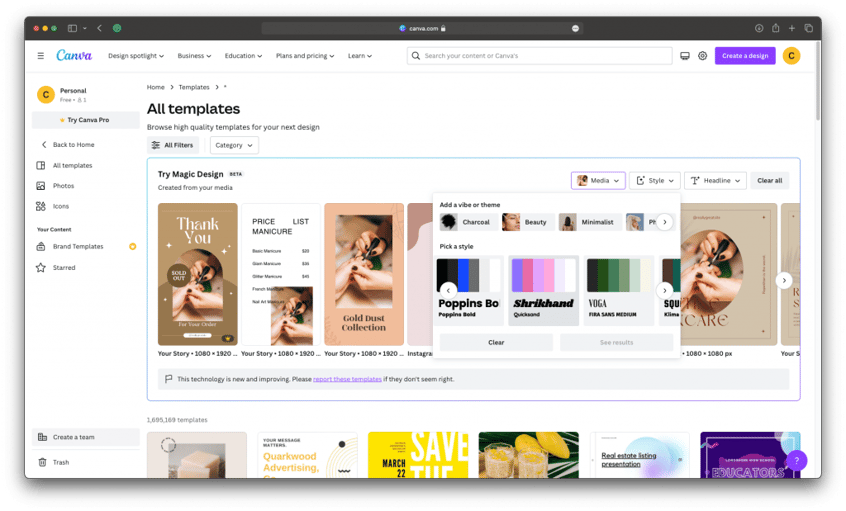This screenshot has height=511, width=846.
Task: Go to Canva home via logo
Action: (x=74, y=56)
